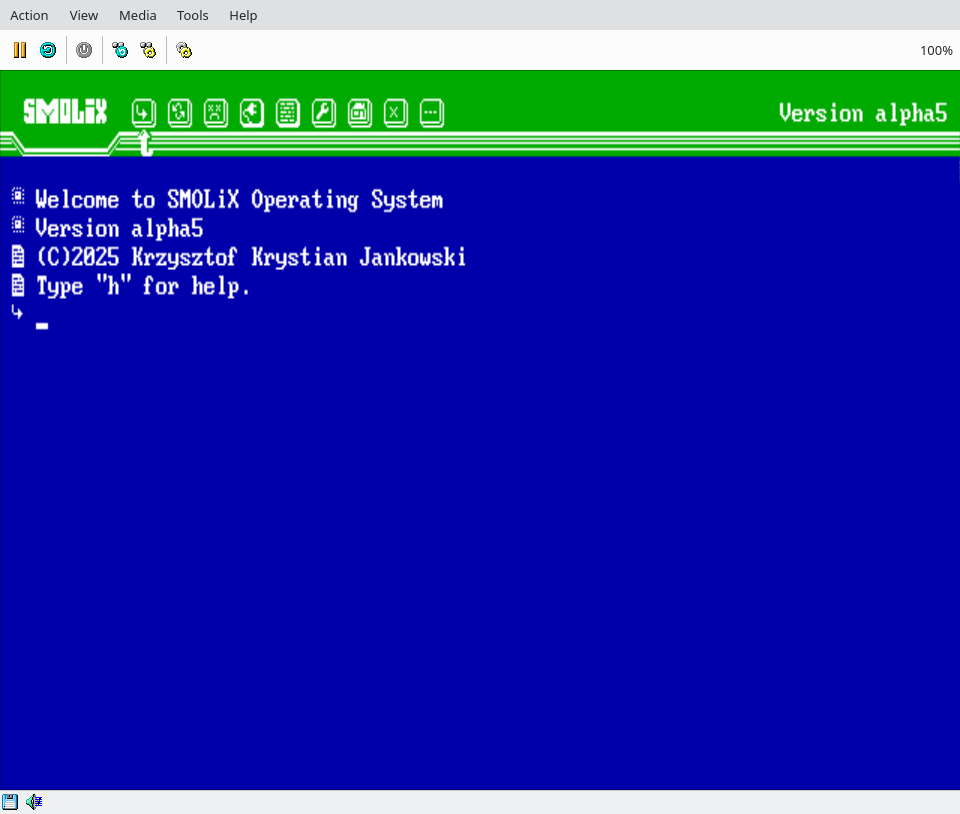Click the speaker status bar icon
This screenshot has height=814, width=960.
click(34, 802)
